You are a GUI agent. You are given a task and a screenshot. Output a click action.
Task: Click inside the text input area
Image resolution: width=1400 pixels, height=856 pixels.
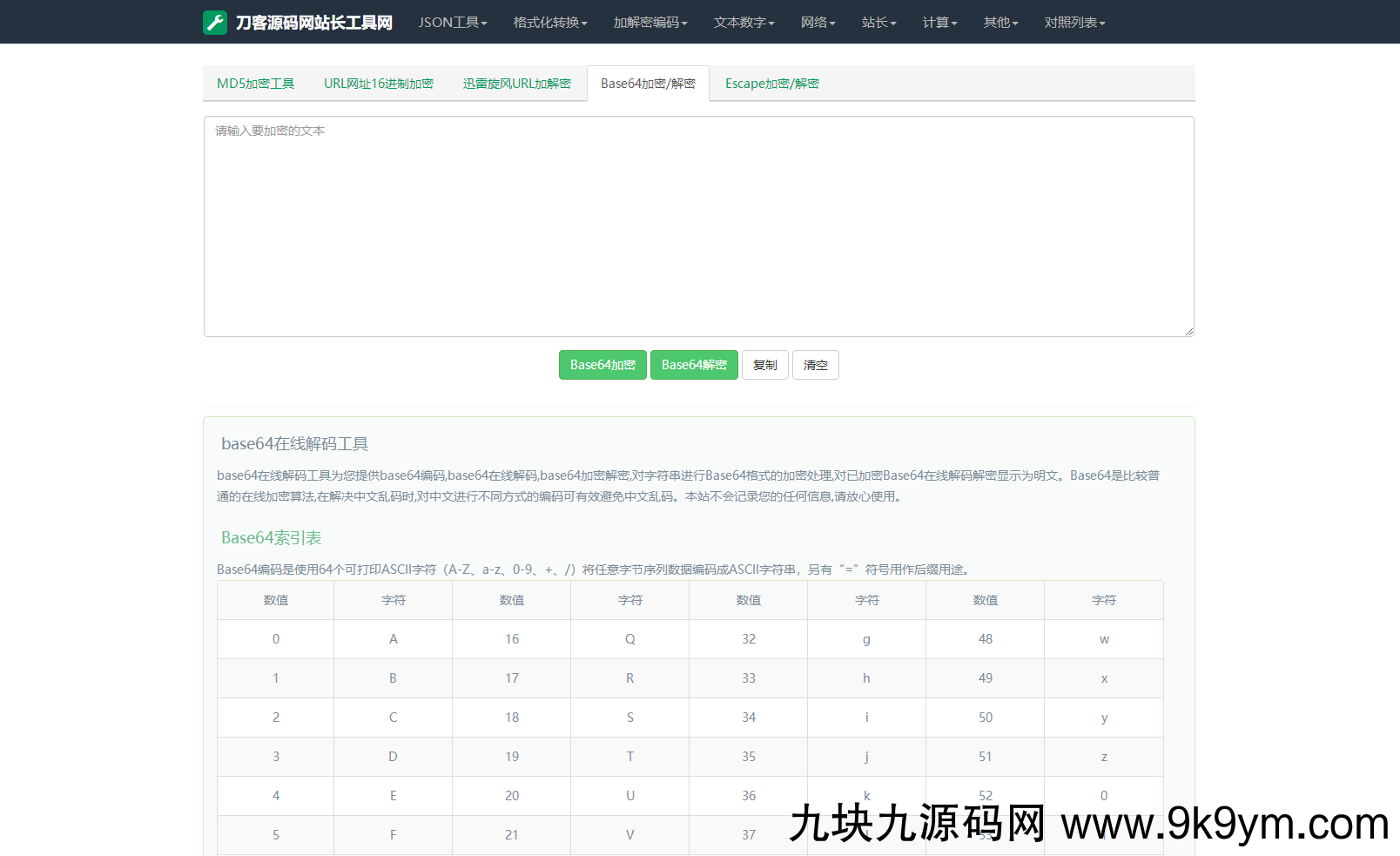(x=698, y=226)
